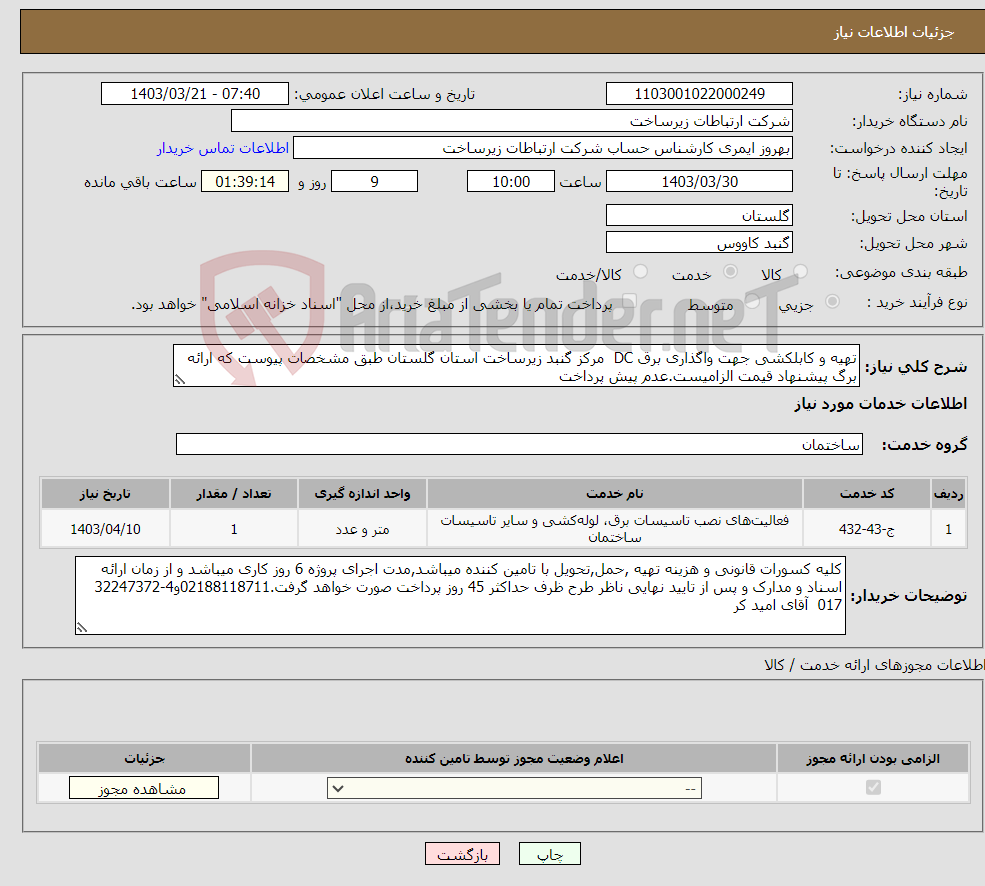
Task: Click the service name cell فعالیت‌های نصب تاسیسات برق
Action: tap(614, 529)
